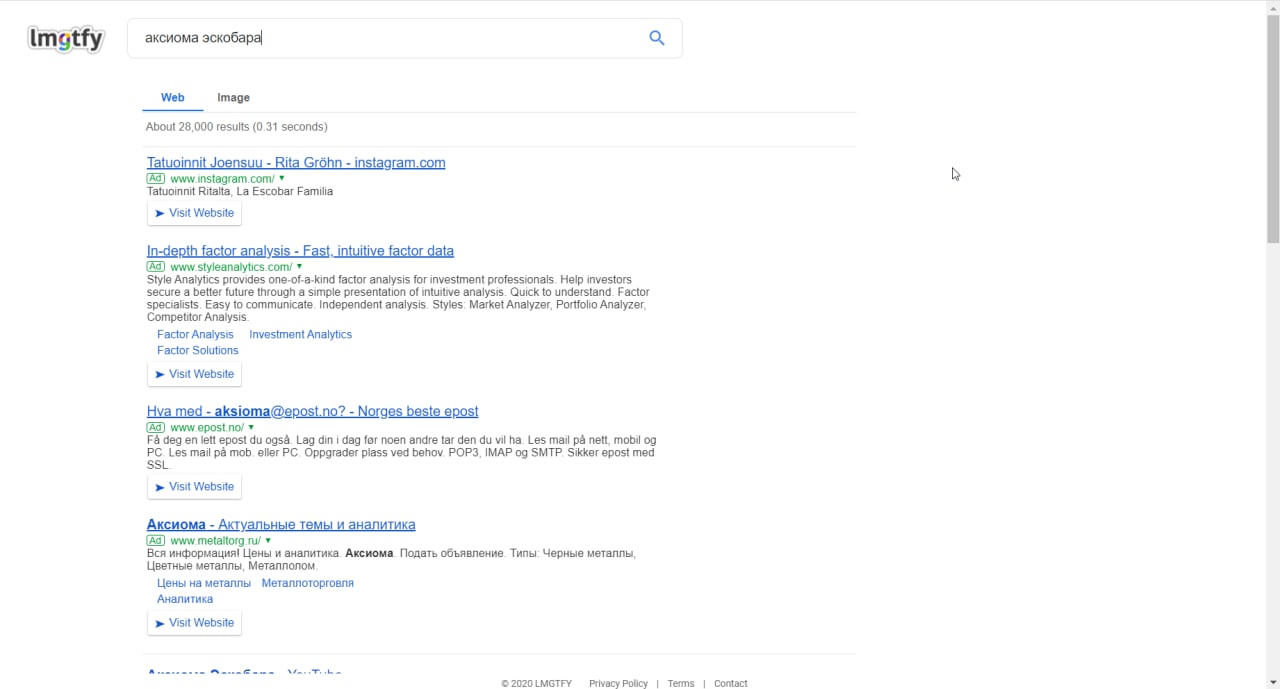The height and width of the screenshot is (689, 1280).
Task: Open Hva med aksioma@epost.no result
Action: click(312, 412)
